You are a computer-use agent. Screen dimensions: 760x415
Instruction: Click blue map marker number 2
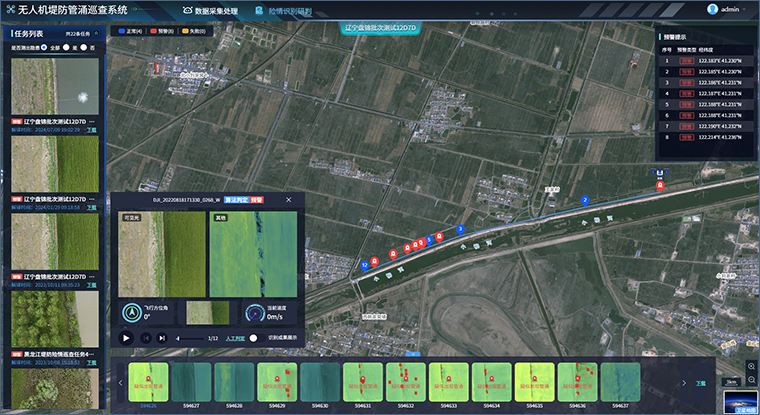coord(585,201)
